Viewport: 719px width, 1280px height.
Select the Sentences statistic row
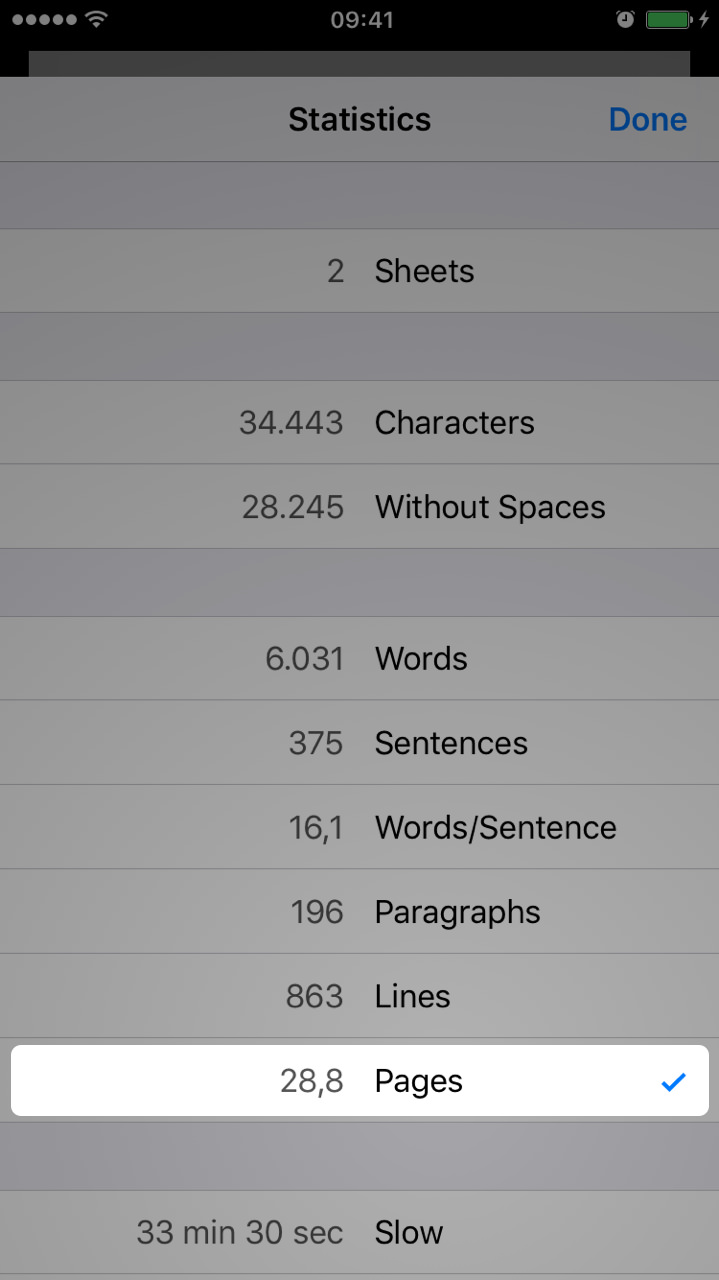pos(359,743)
